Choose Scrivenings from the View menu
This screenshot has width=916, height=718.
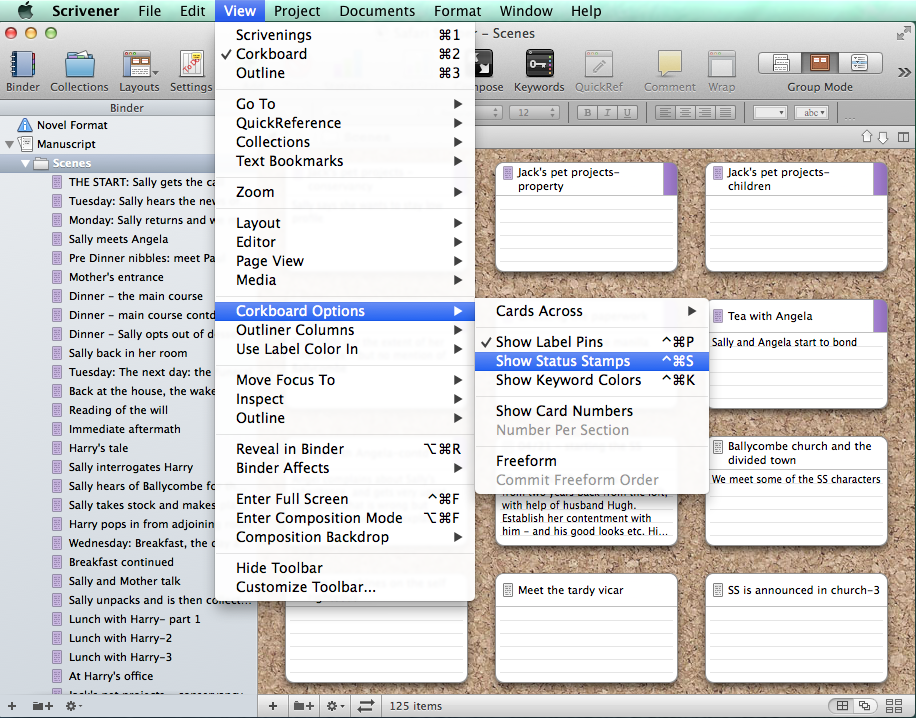coord(345,35)
